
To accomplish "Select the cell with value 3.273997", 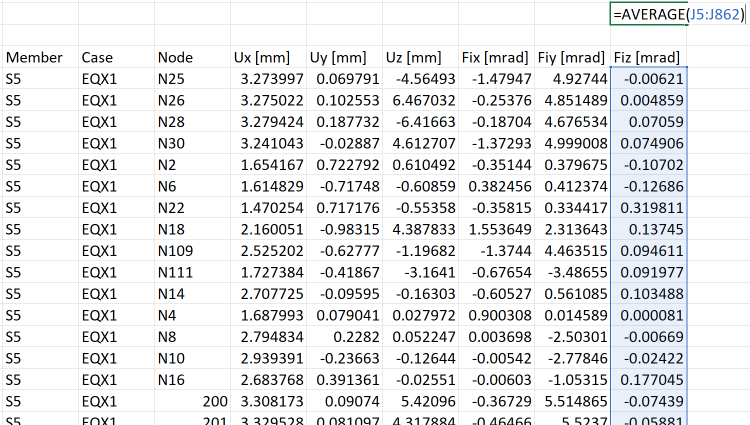I will click(268, 79).
